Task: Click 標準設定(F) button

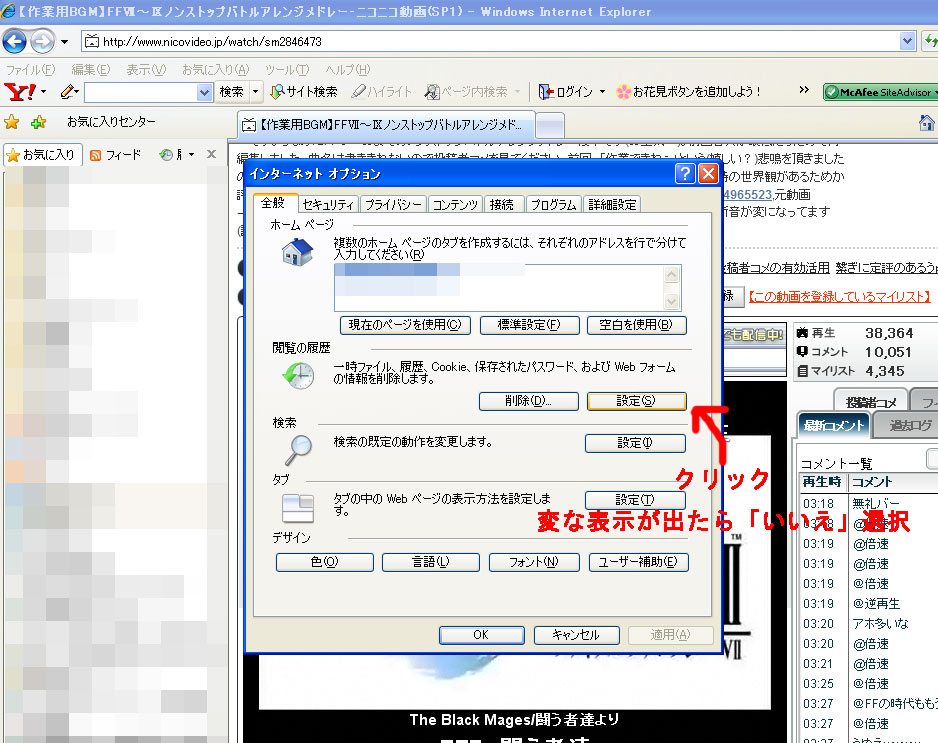Action: 529,325
